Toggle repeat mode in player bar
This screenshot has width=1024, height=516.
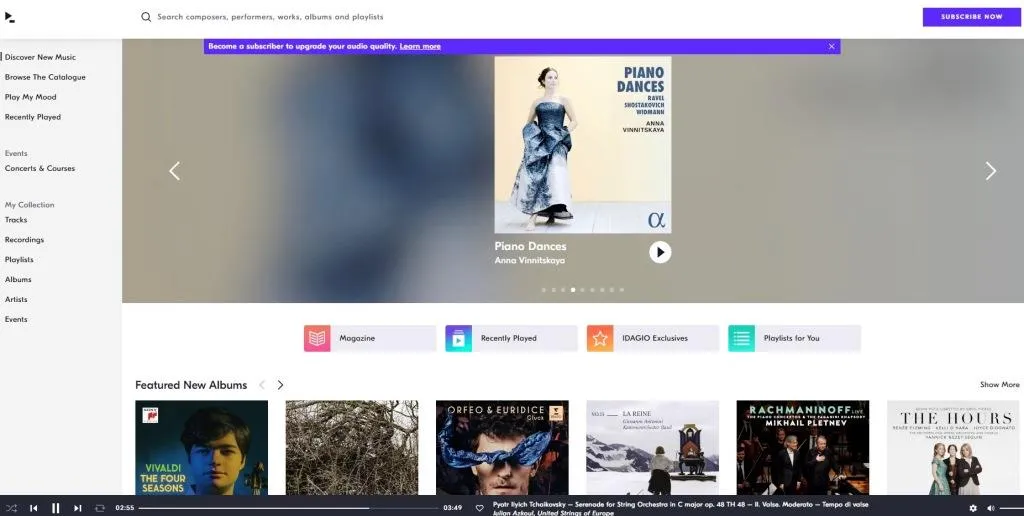(99, 508)
